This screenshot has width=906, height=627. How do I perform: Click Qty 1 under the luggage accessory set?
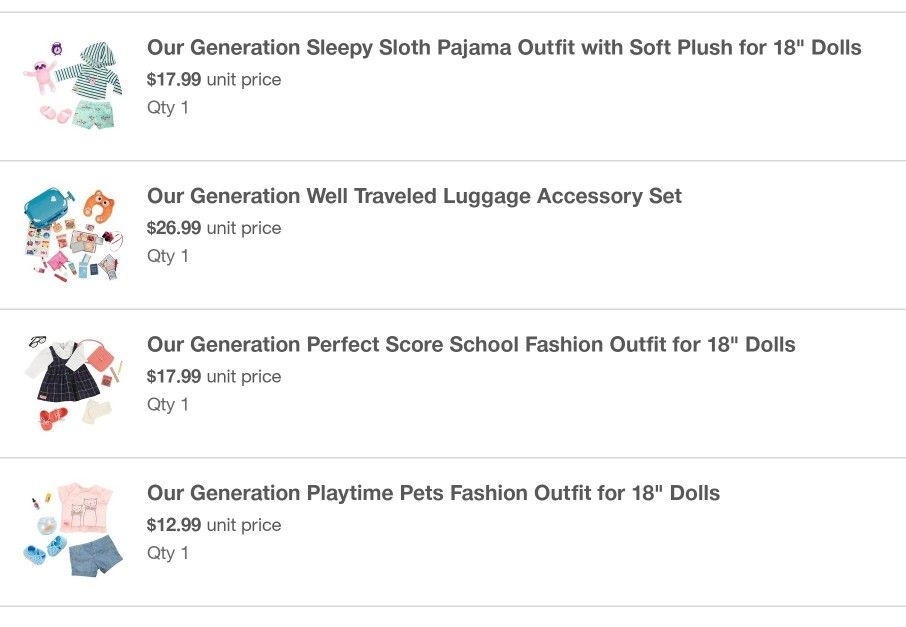pyautogui.click(x=167, y=256)
